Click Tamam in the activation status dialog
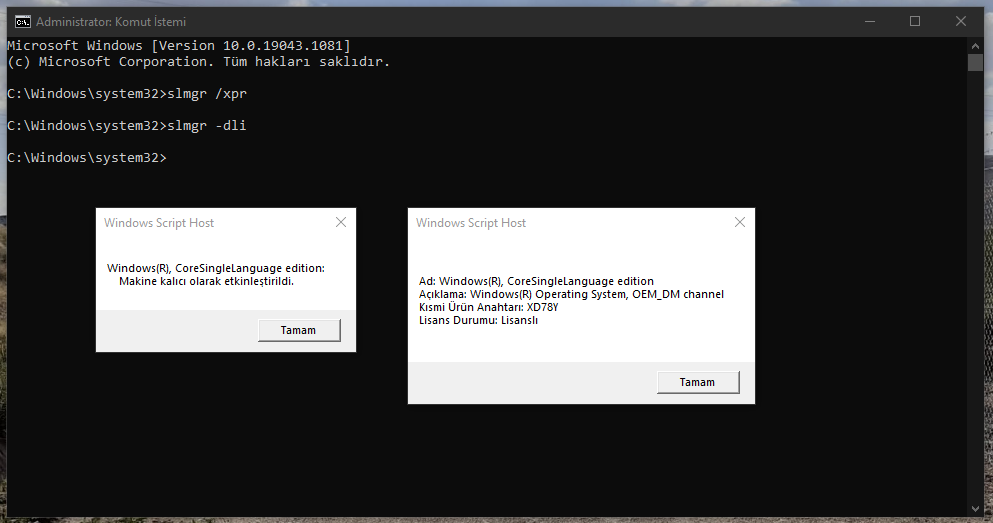 (299, 330)
